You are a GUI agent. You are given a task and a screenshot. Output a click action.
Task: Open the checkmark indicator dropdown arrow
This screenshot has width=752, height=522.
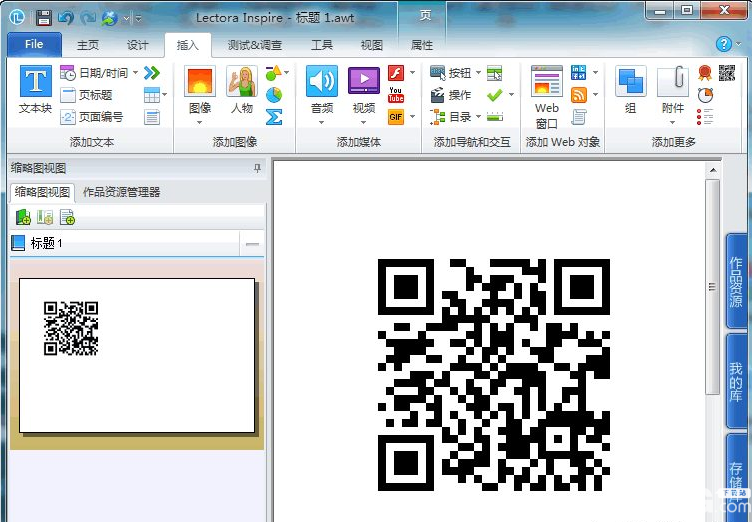point(511,95)
